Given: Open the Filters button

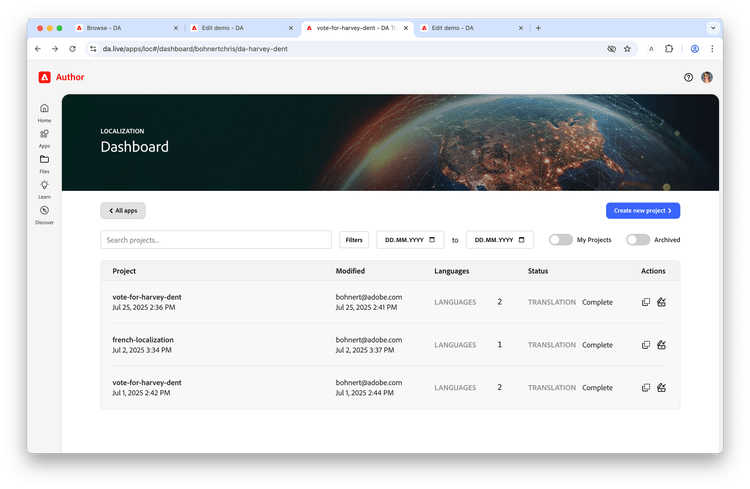Looking at the screenshot, I should tap(354, 240).
